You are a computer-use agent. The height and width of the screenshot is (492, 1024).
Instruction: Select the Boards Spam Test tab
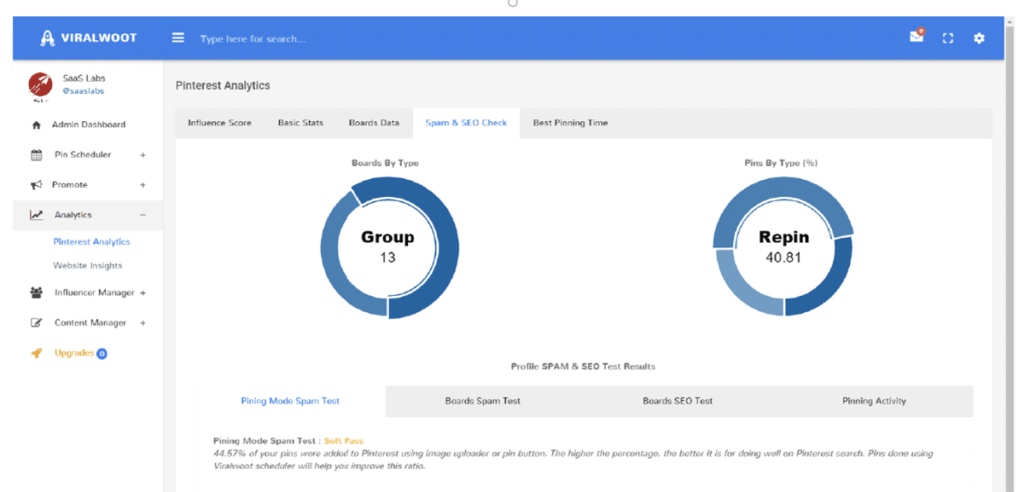coord(482,401)
